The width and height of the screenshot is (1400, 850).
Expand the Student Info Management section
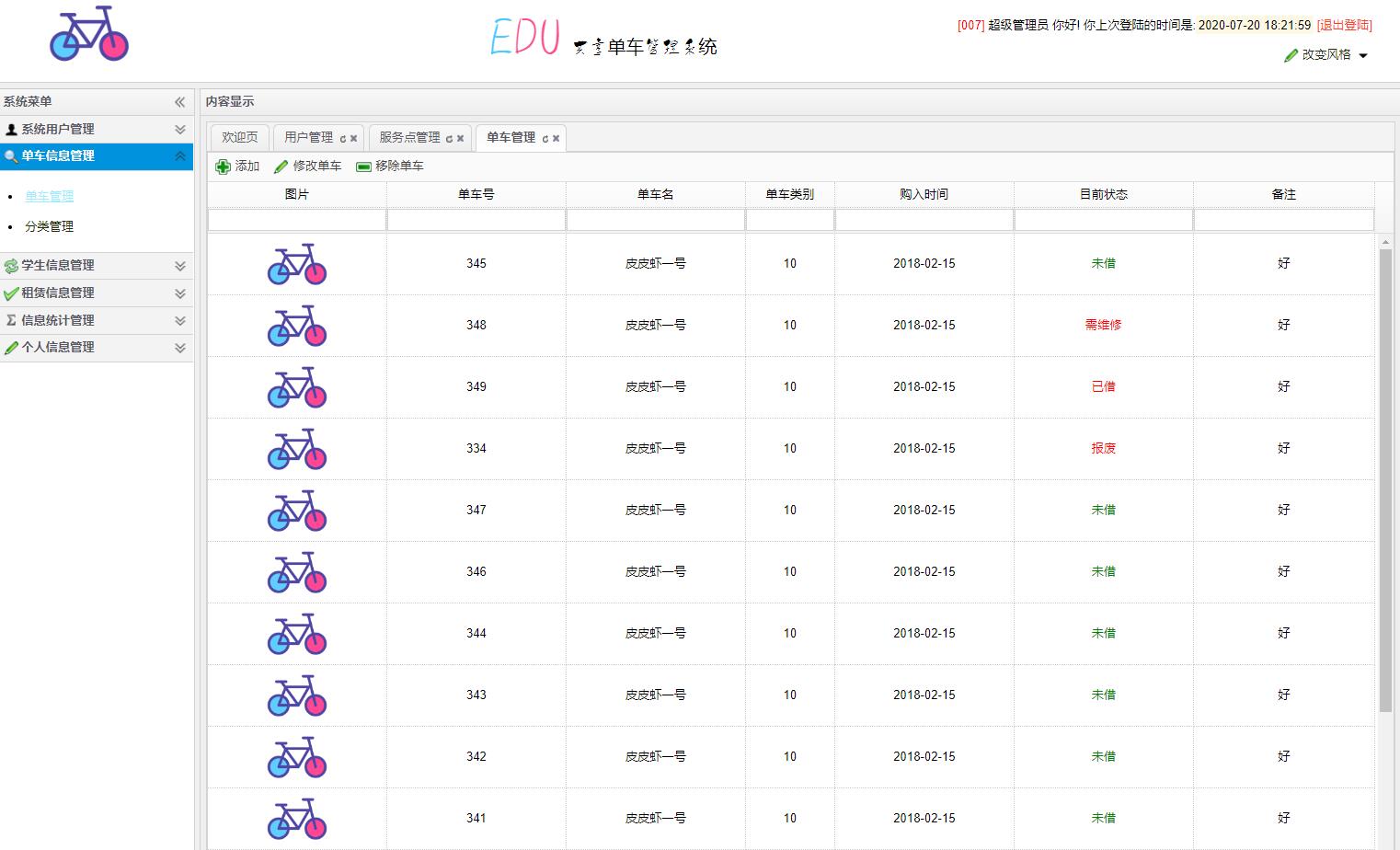[180, 266]
